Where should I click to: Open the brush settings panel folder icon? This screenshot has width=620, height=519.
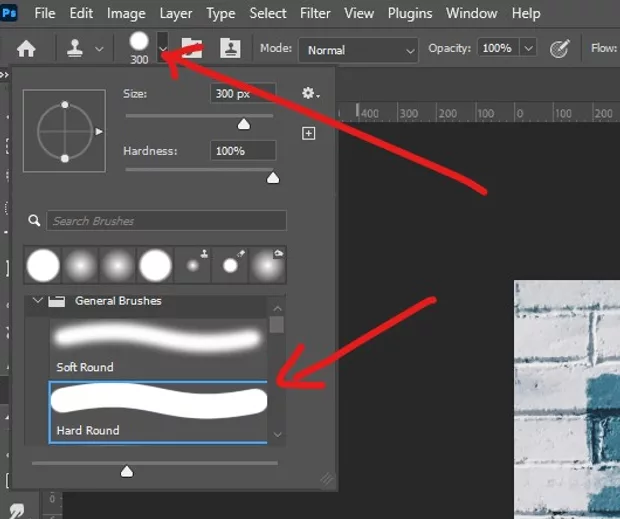[x=192, y=48]
